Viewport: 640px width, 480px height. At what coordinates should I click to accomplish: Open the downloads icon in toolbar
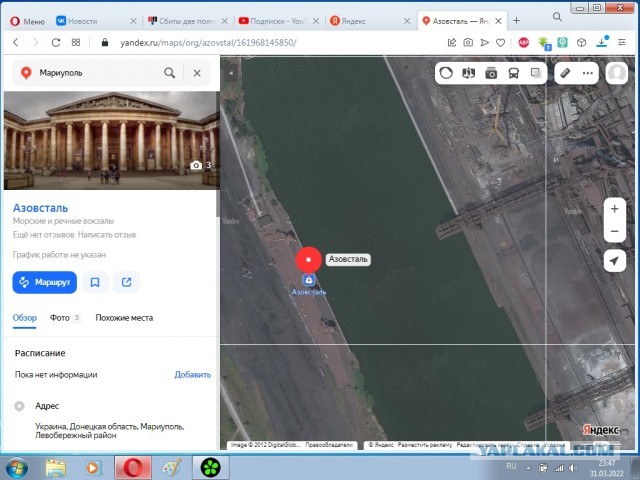[x=602, y=42]
